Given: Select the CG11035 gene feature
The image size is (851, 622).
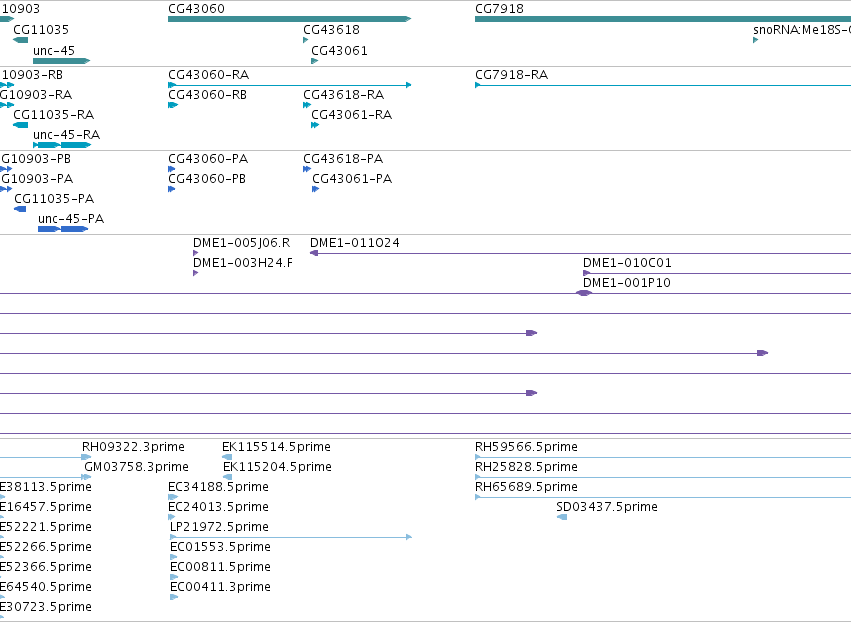Looking at the screenshot, I should pos(21,40).
